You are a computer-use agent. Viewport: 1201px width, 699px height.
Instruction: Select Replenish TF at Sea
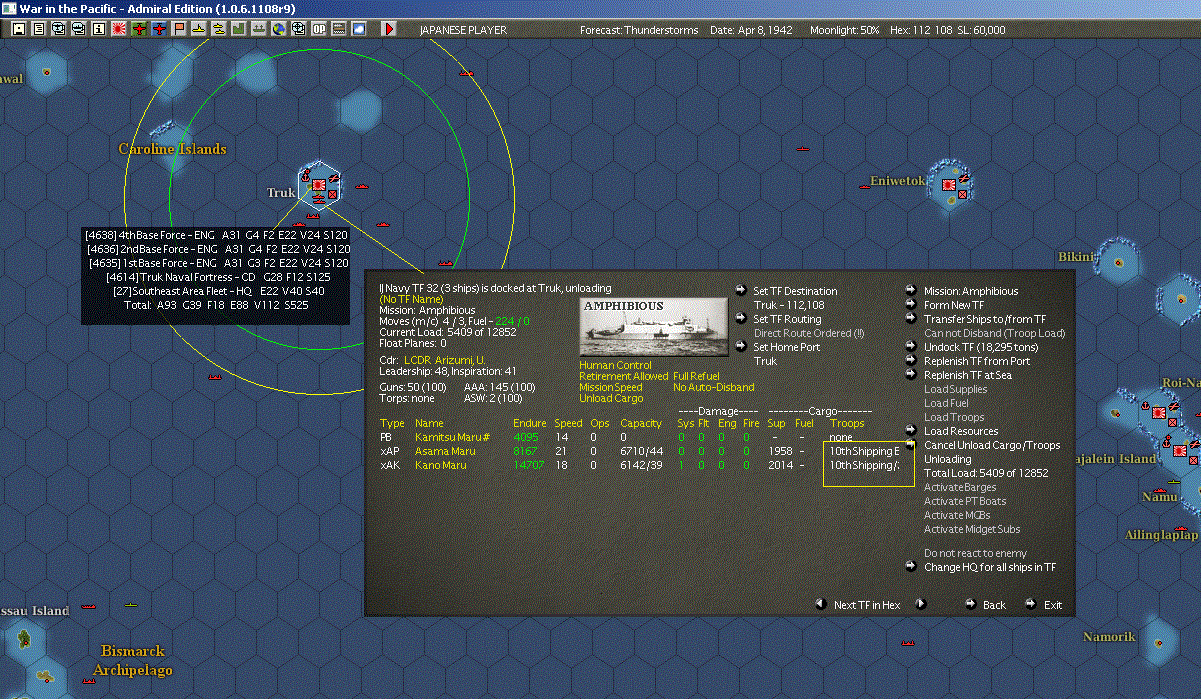pos(968,375)
